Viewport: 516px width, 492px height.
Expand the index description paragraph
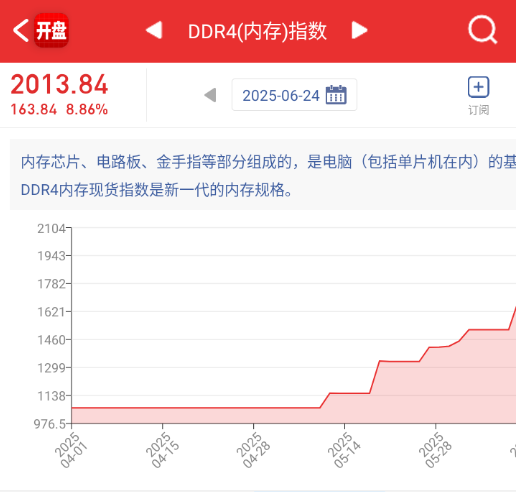(x=263, y=175)
